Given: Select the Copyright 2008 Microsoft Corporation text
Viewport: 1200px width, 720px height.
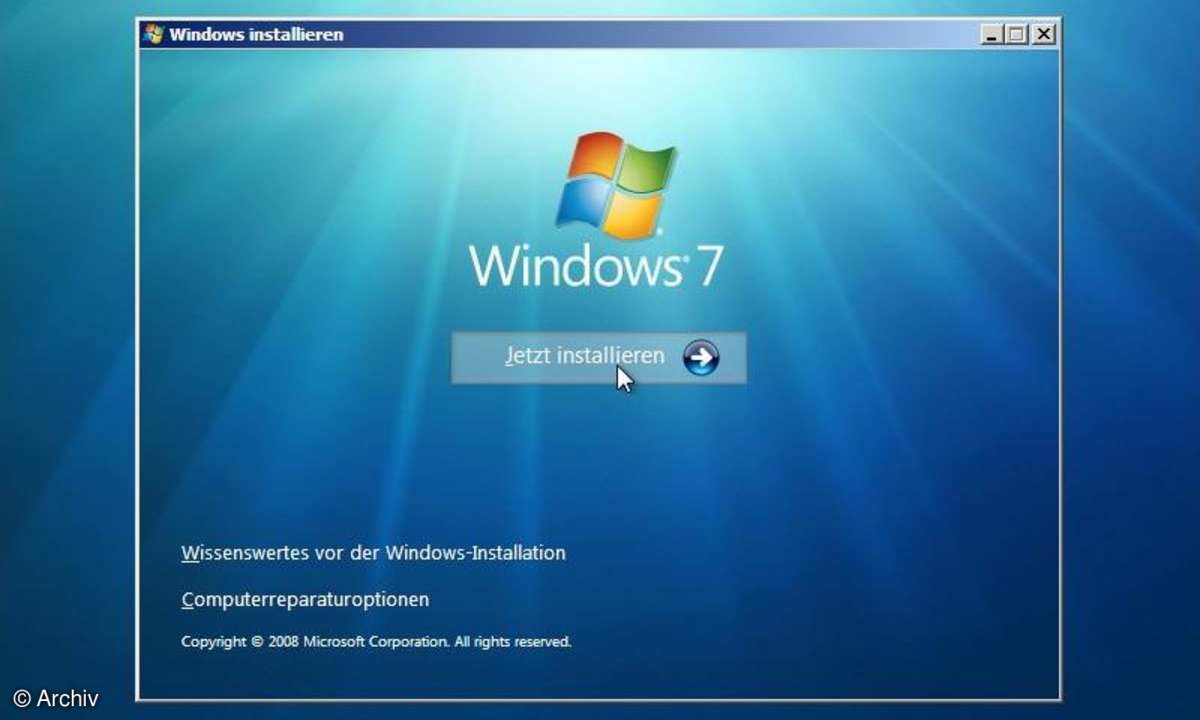Looking at the screenshot, I should pyautogui.click(x=376, y=641).
